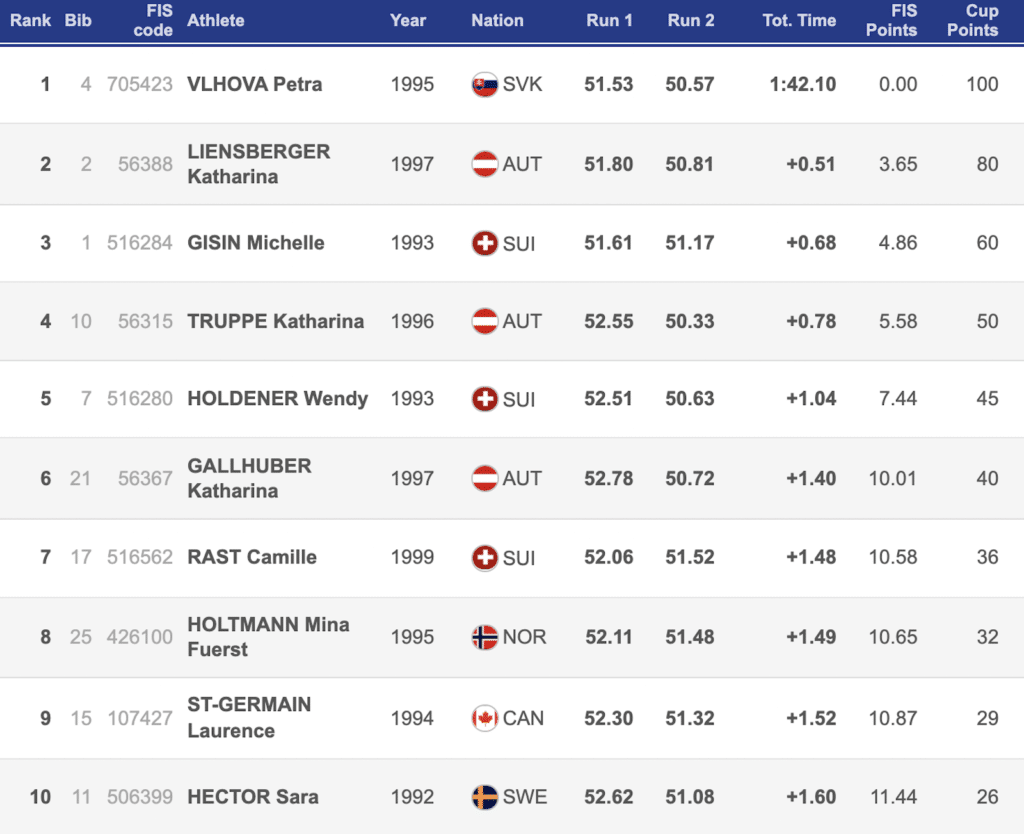Click the Nation column header
The image size is (1024, 834).
(497, 20)
